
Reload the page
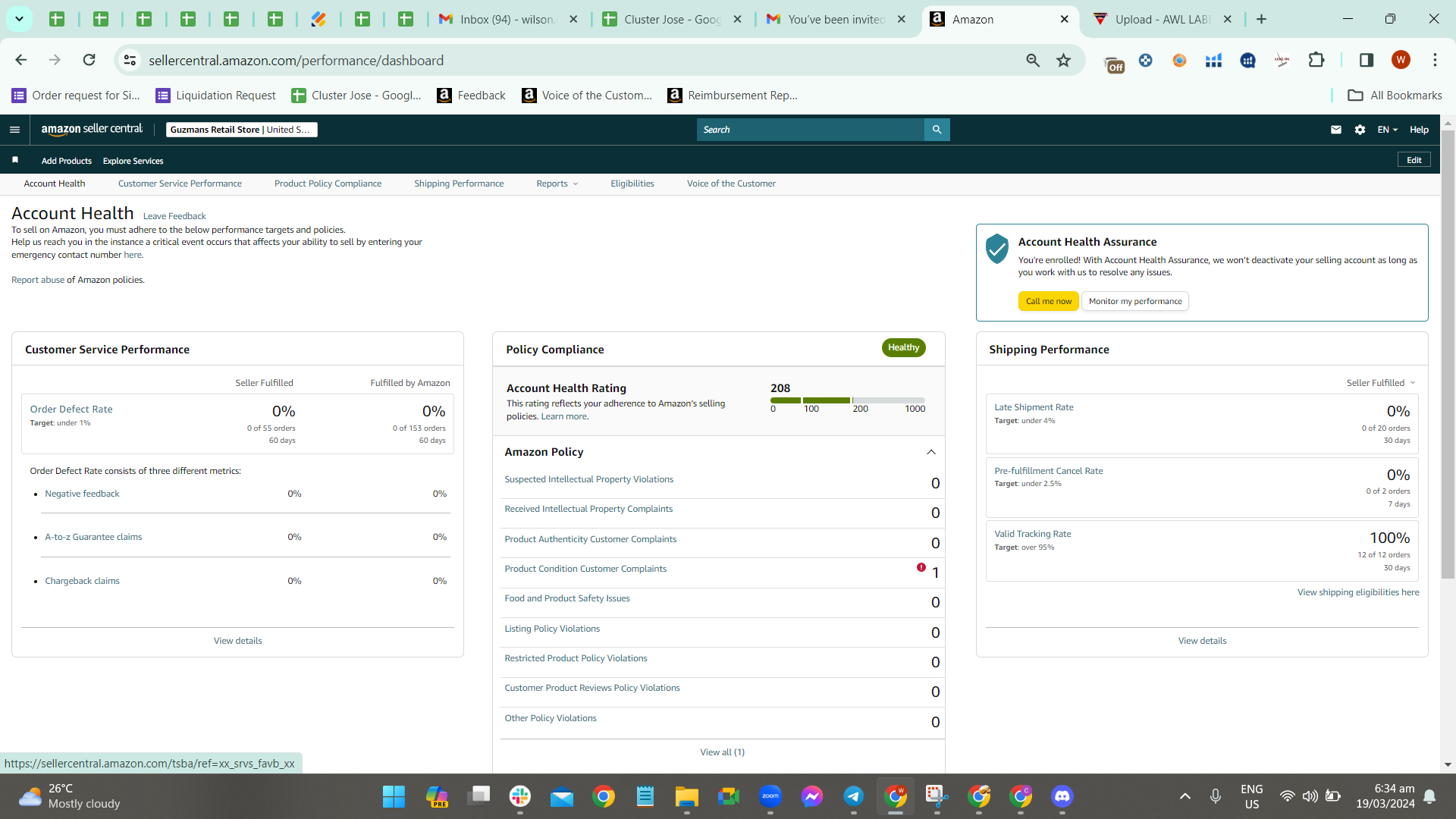89,60
